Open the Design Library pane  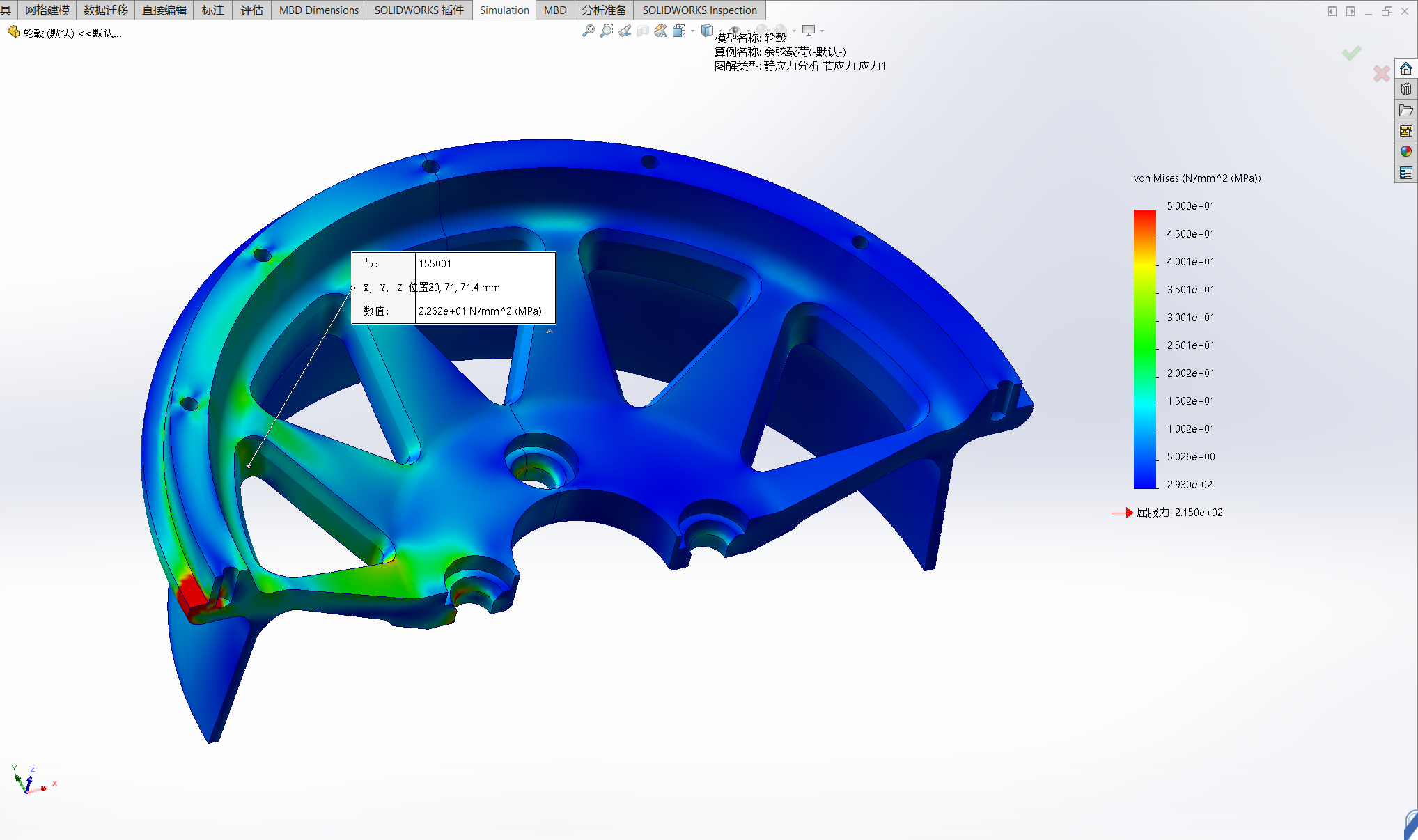pyautogui.click(x=1406, y=89)
